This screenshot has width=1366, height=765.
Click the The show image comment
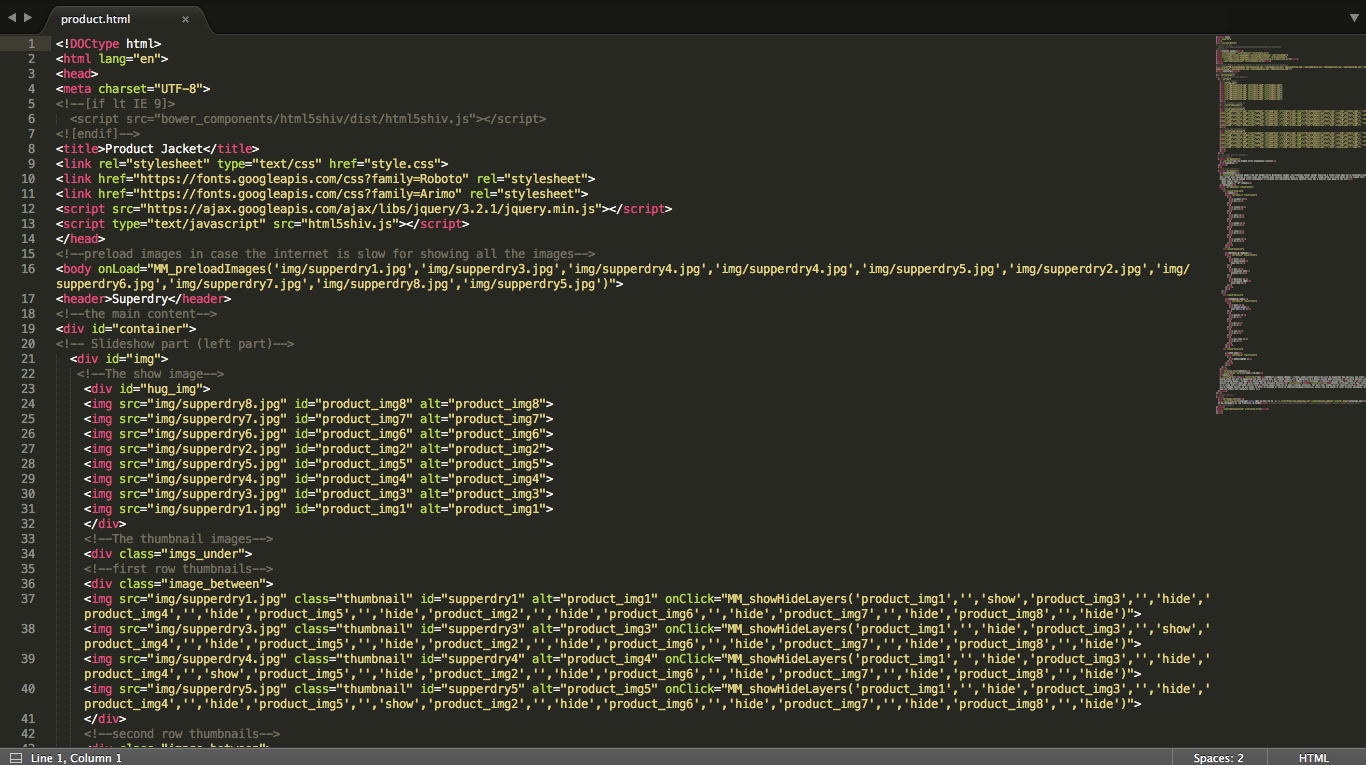pyautogui.click(x=151, y=374)
